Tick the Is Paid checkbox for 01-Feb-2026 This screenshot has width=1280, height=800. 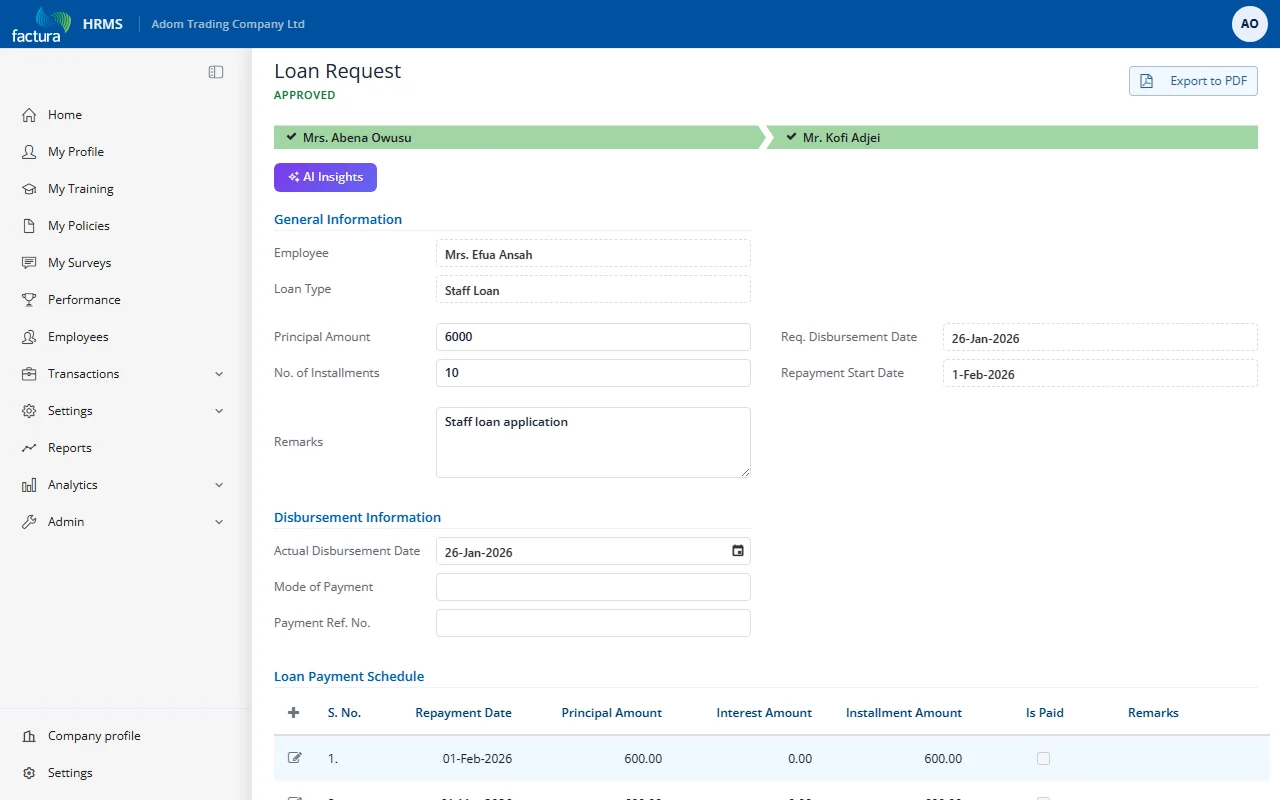click(x=1044, y=759)
